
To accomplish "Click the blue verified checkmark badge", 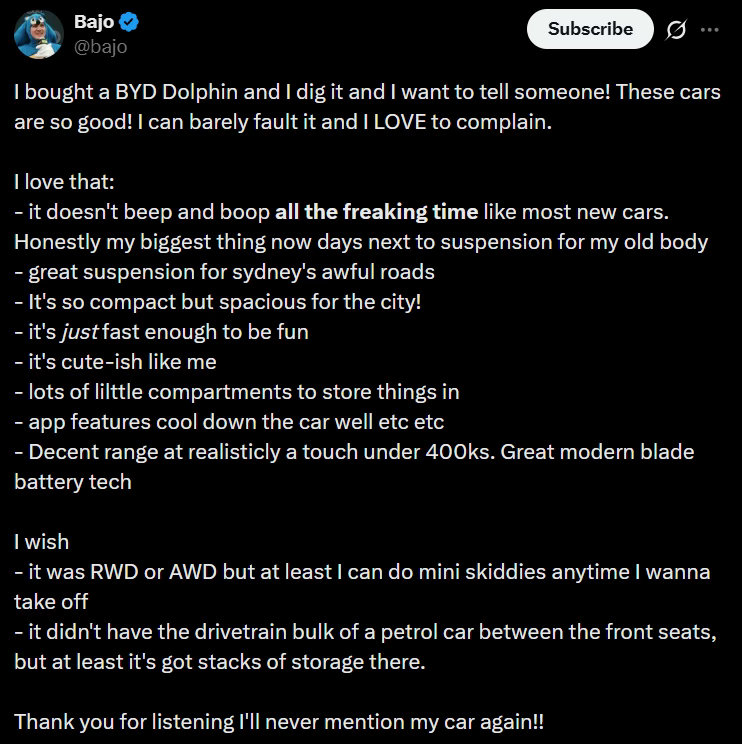I will tap(131, 22).
